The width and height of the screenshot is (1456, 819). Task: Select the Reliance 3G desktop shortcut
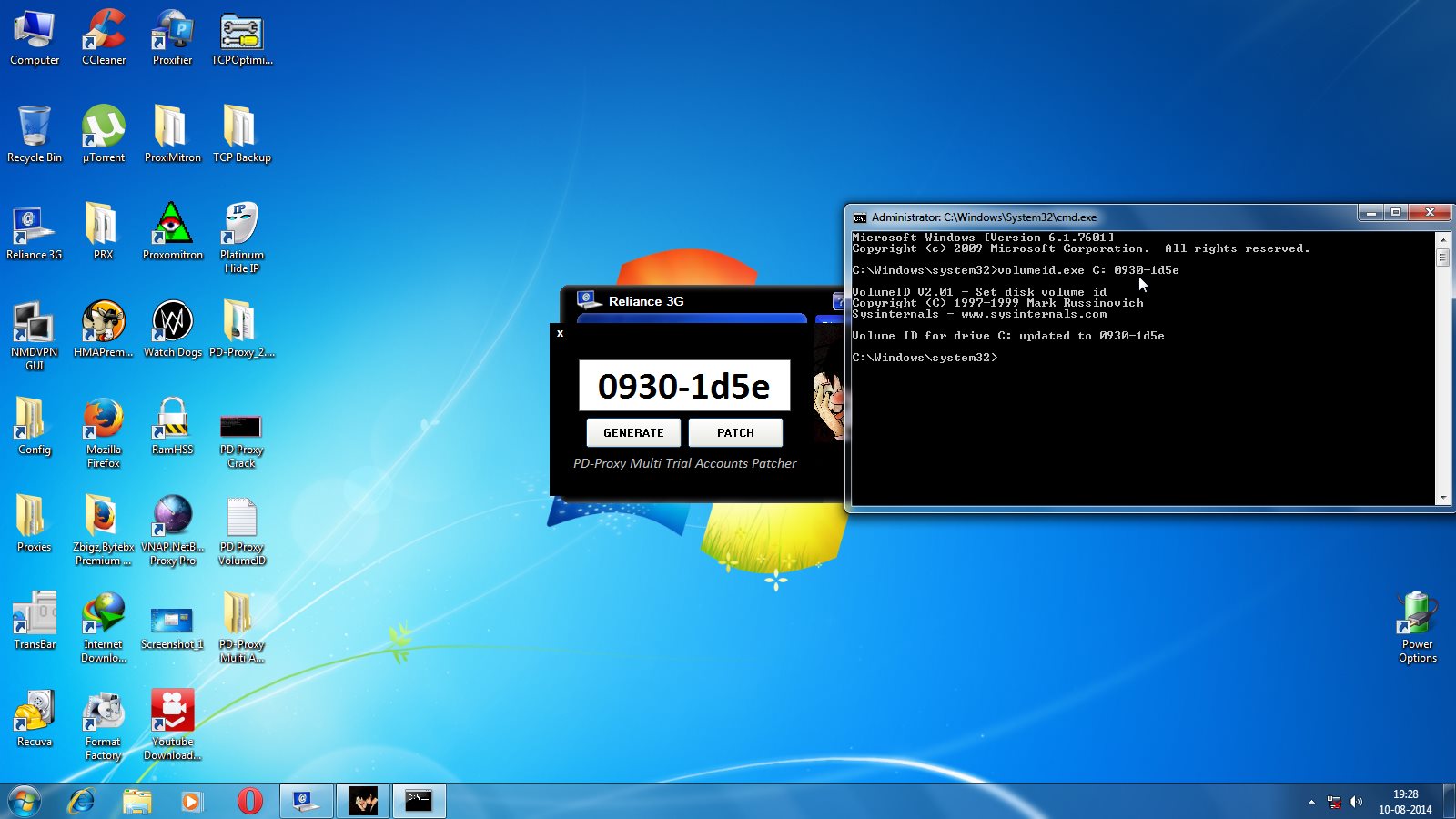35,232
